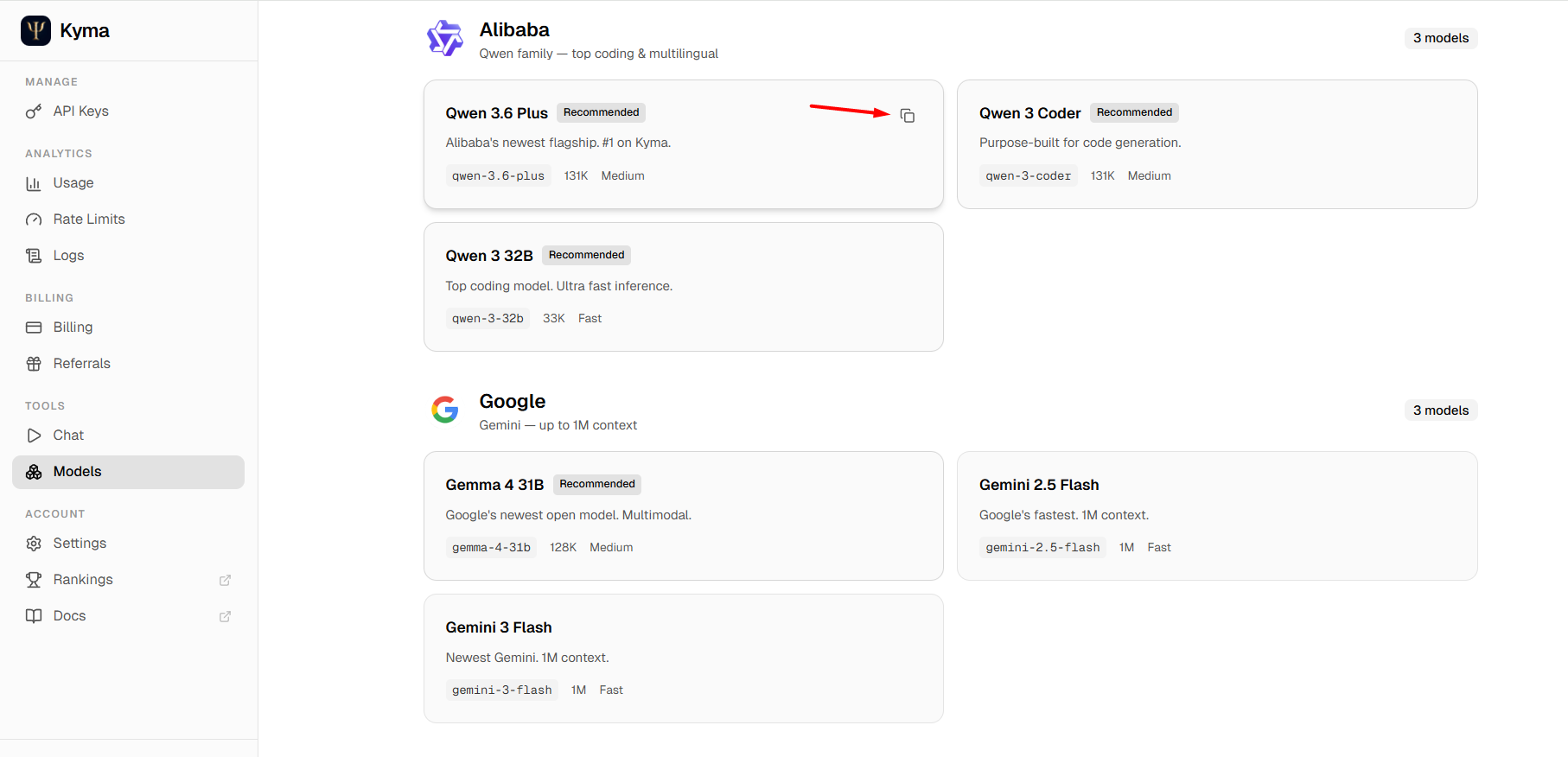1568x757 pixels.
Task: Click the Rankings trophy icon
Action: (x=34, y=580)
